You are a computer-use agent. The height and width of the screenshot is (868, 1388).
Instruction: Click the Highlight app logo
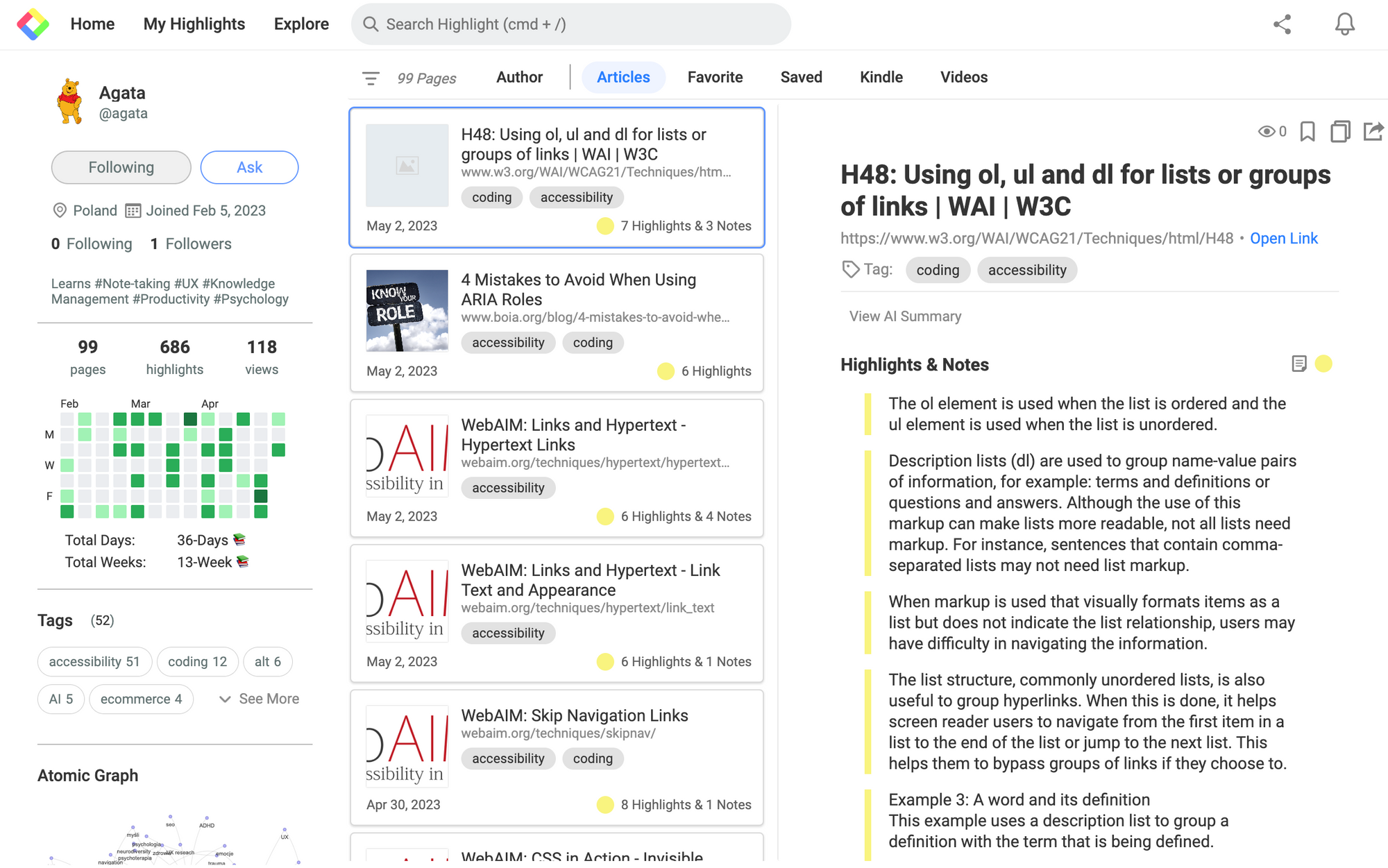(33, 24)
